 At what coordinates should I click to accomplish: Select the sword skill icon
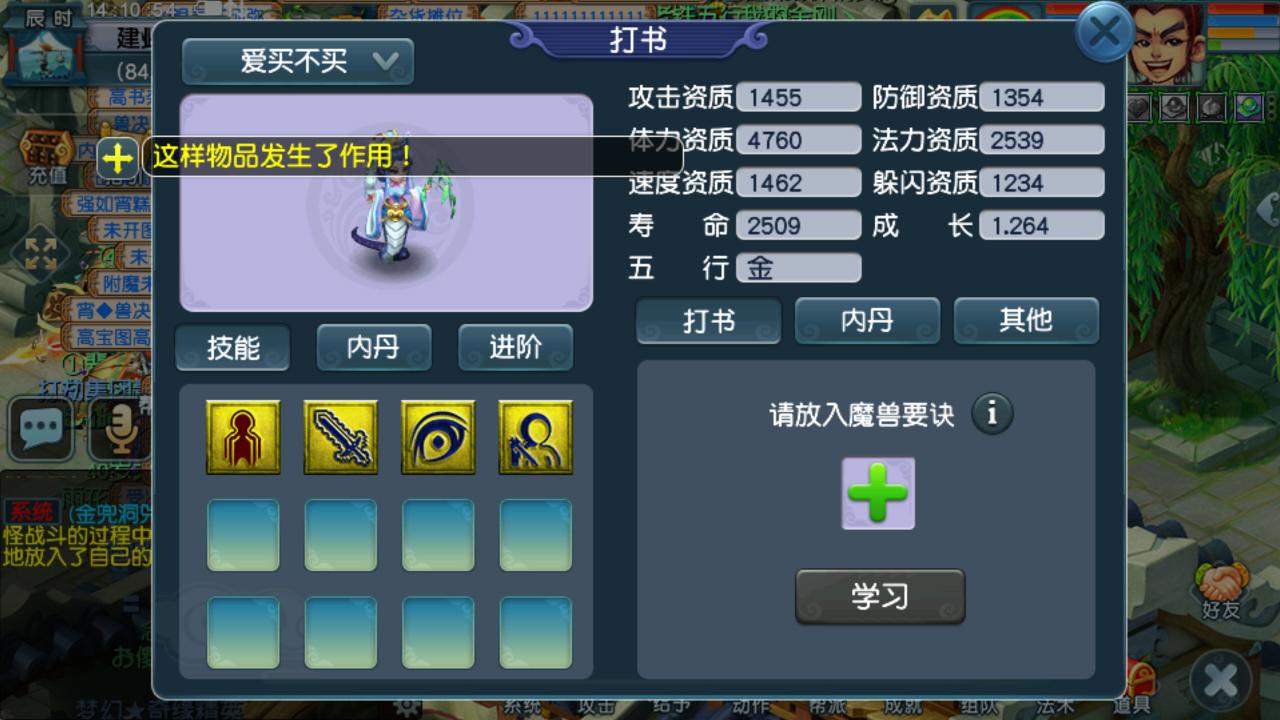pos(341,437)
